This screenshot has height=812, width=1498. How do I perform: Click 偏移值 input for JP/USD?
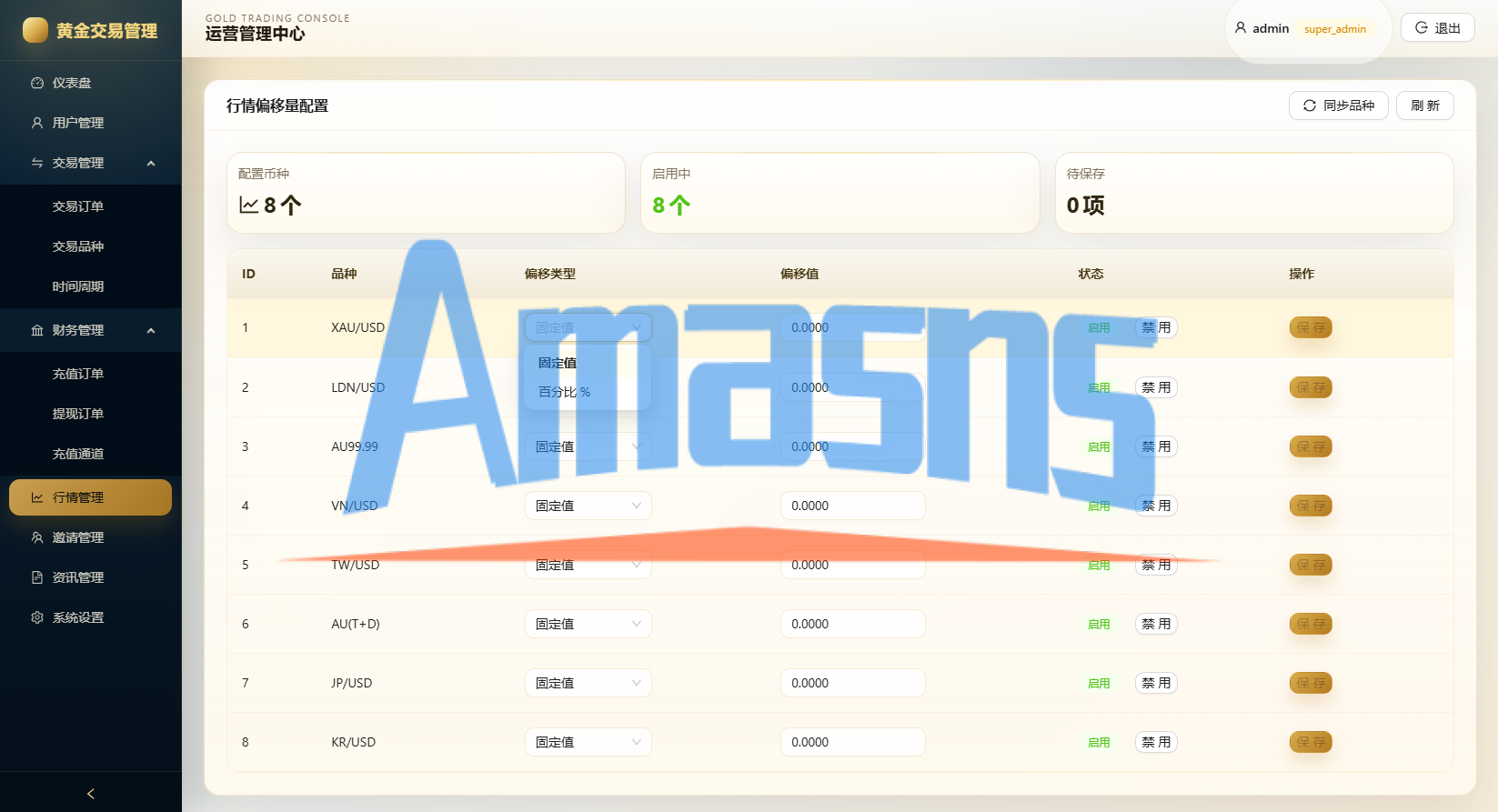click(x=853, y=683)
